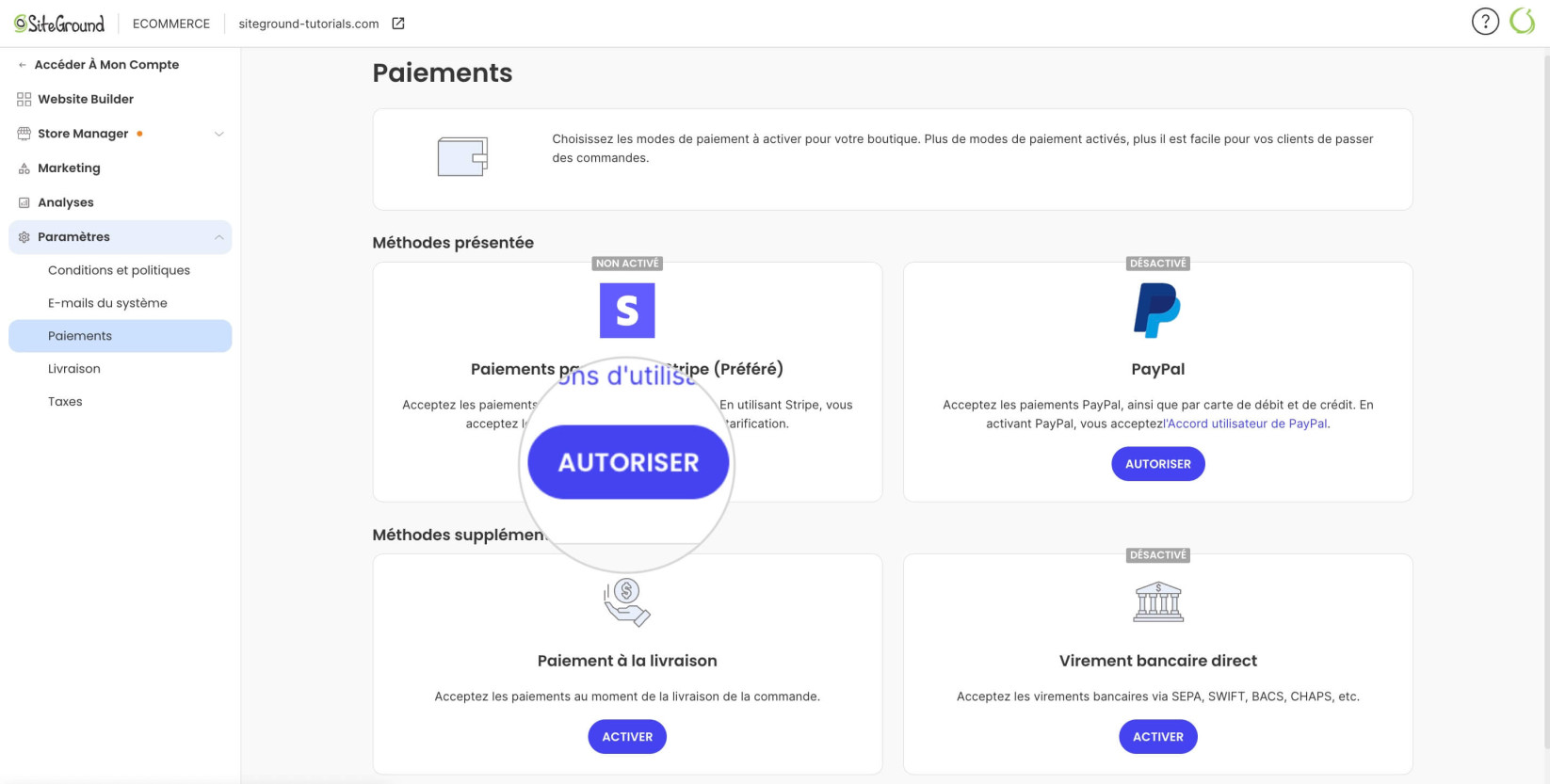Select Paiements submenu item
This screenshot has width=1550, height=784.
point(120,336)
